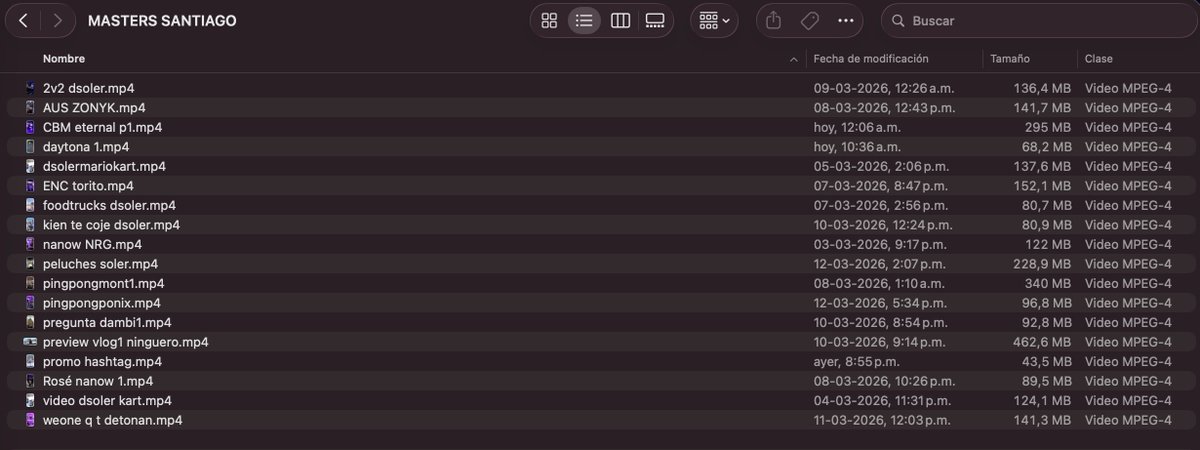Sort by Fecha de modificación column
Viewport: 1200px width, 450px height.
(x=871, y=59)
